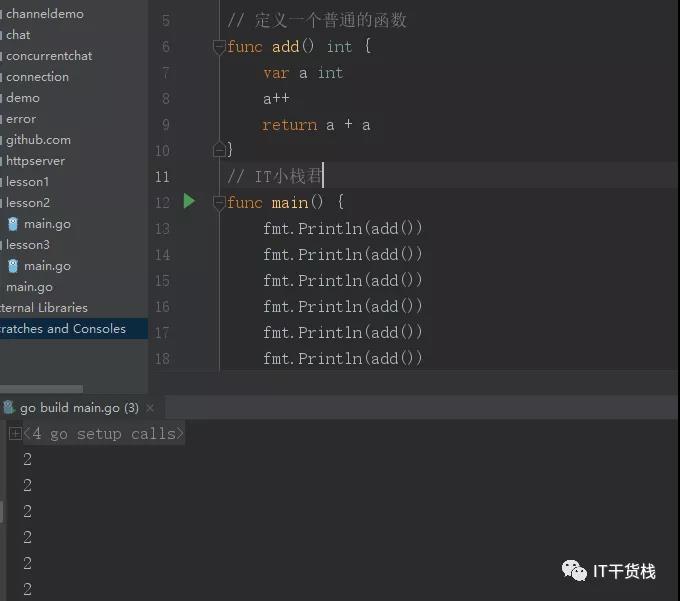Place cursor on return a + a line
The width and height of the screenshot is (680, 601).
coord(316,125)
